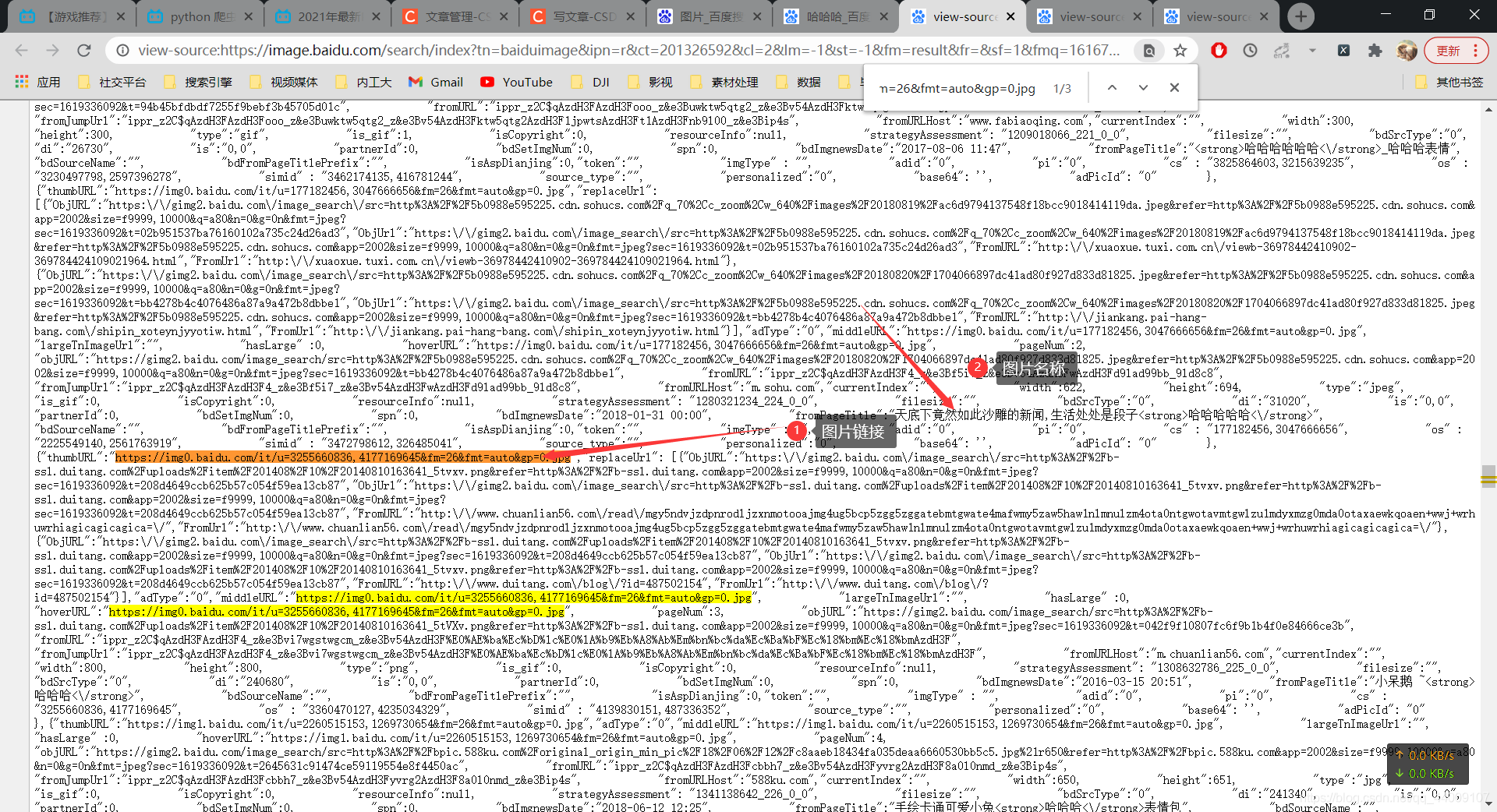The height and width of the screenshot is (812, 1497).
Task: Bookmark this page with the star icon
Action: pyautogui.click(x=1180, y=51)
